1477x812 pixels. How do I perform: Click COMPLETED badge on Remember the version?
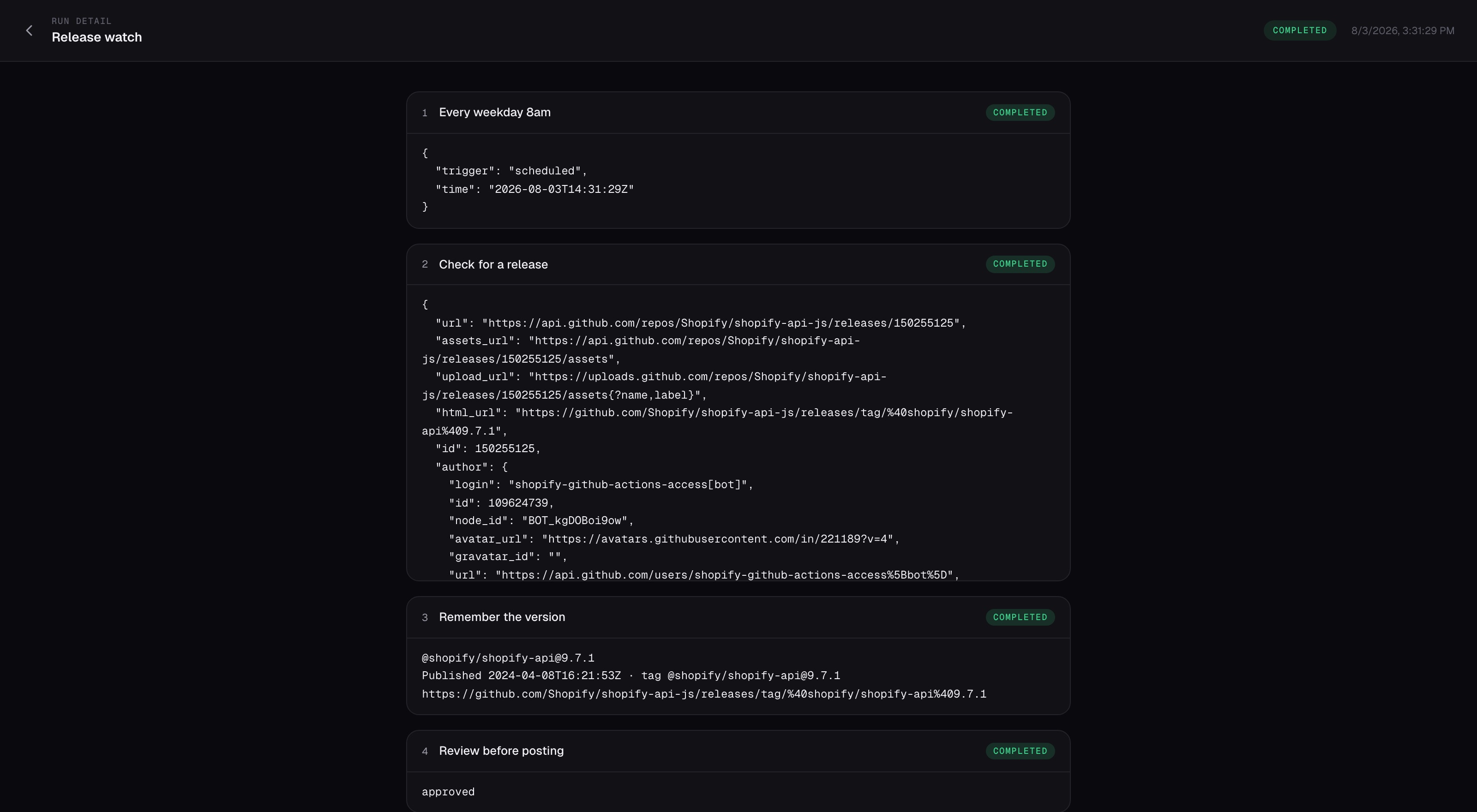pyautogui.click(x=1020, y=617)
